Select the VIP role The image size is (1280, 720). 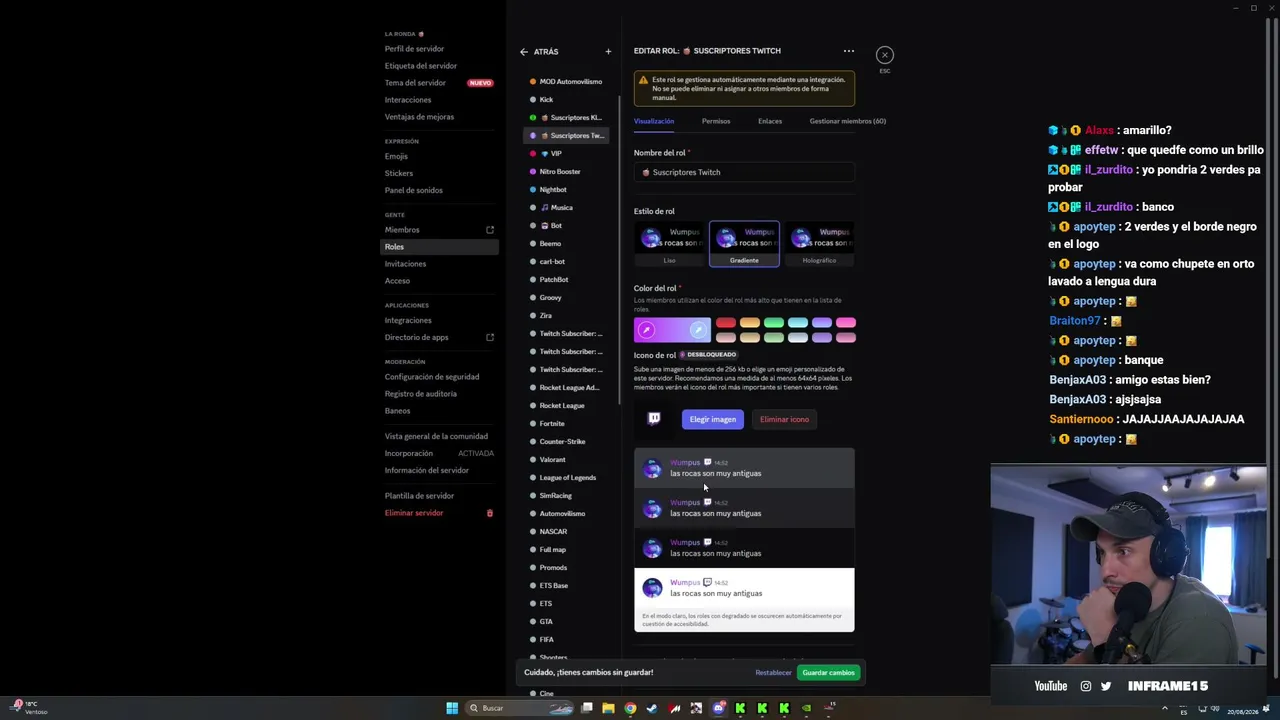point(566,154)
